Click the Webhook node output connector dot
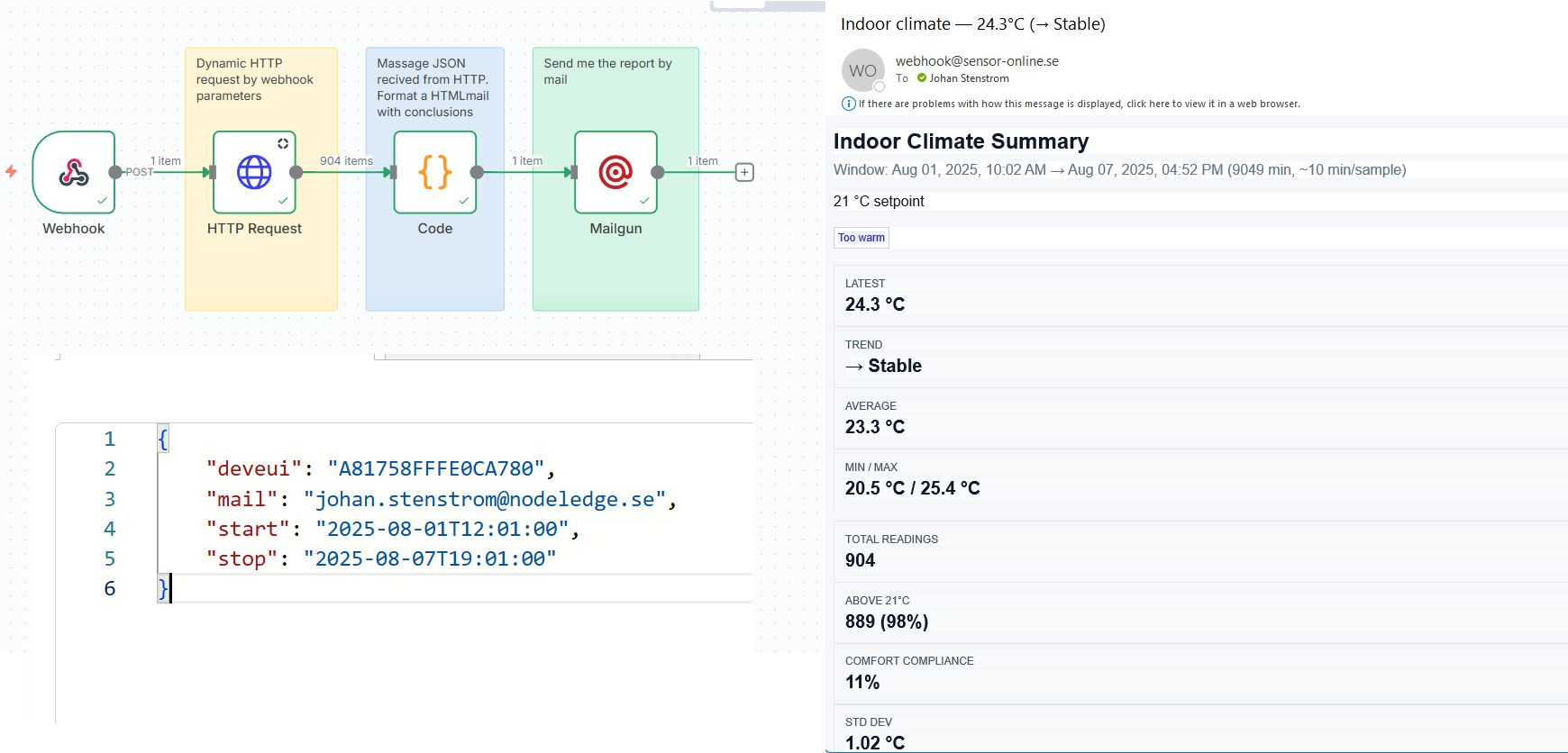 coord(115,172)
